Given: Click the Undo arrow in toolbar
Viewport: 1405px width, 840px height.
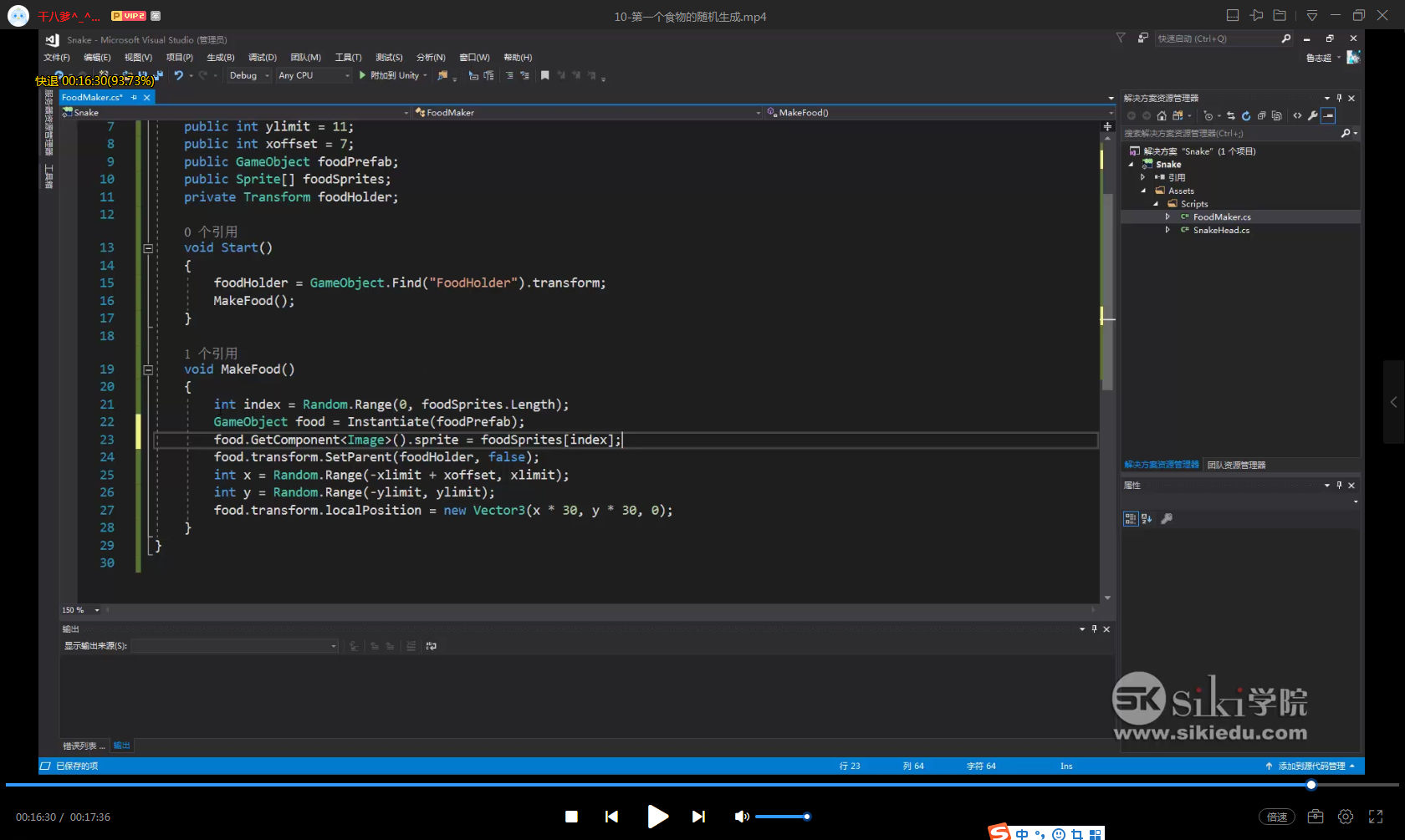Looking at the screenshot, I should coord(178,75).
